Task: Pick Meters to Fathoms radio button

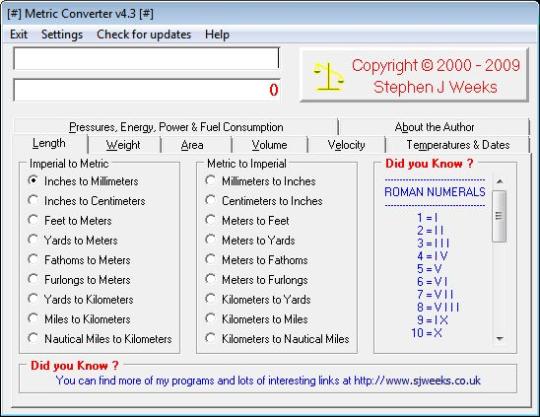Action: coord(257,260)
